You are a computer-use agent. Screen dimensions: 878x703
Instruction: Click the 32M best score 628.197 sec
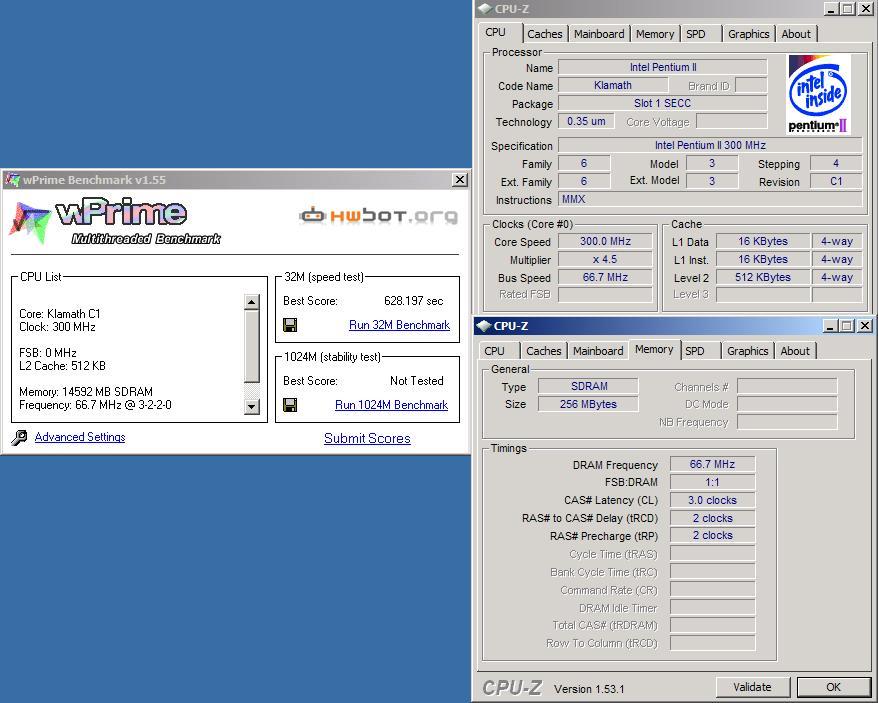click(x=413, y=301)
